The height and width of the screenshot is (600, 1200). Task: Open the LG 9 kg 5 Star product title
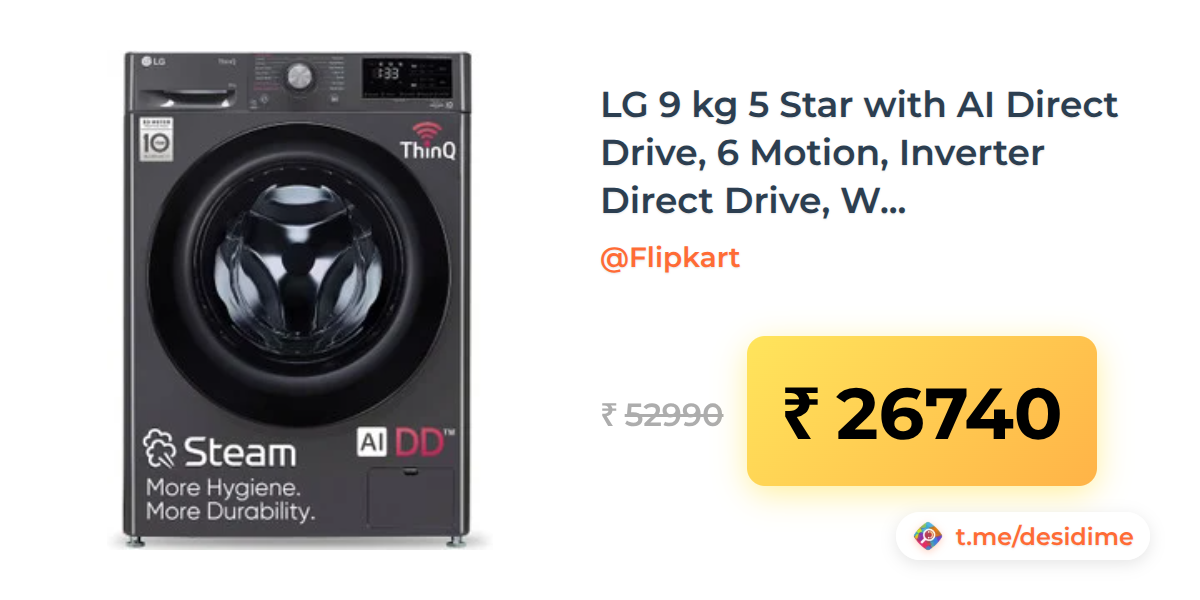pyautogui.click(x=859, y=152)
